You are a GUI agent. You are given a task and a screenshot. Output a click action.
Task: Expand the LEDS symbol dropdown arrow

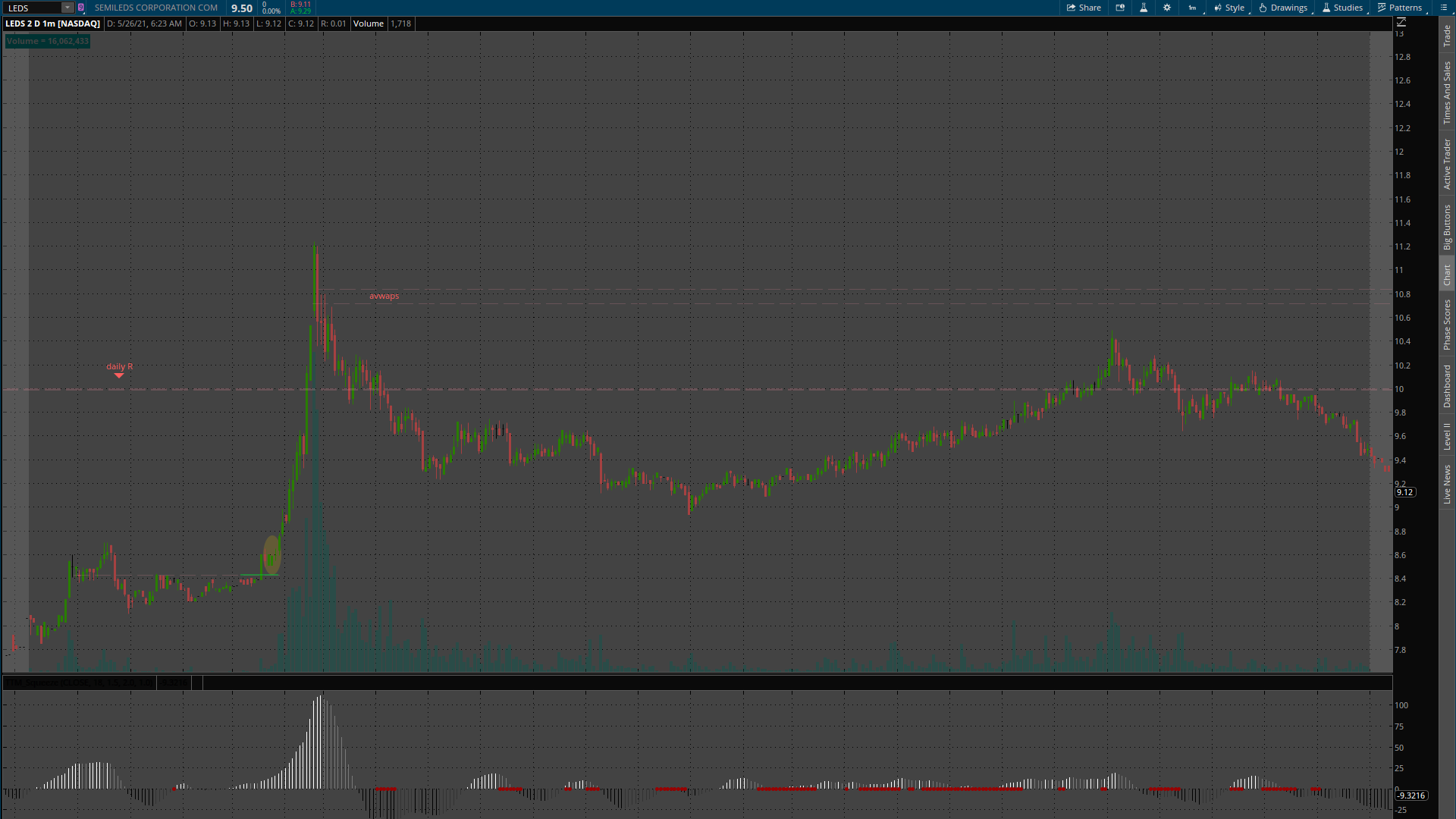(x=67, y=8)
